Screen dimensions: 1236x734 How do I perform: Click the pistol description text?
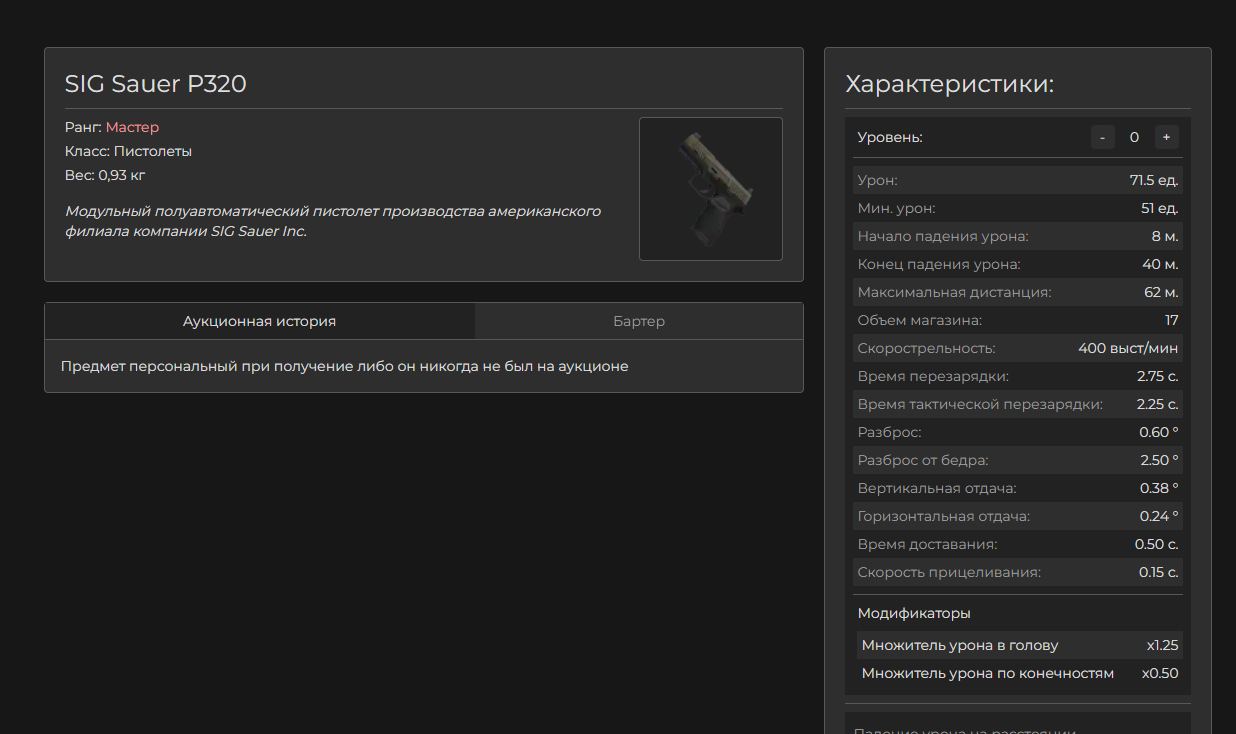[x=333, y=221]
